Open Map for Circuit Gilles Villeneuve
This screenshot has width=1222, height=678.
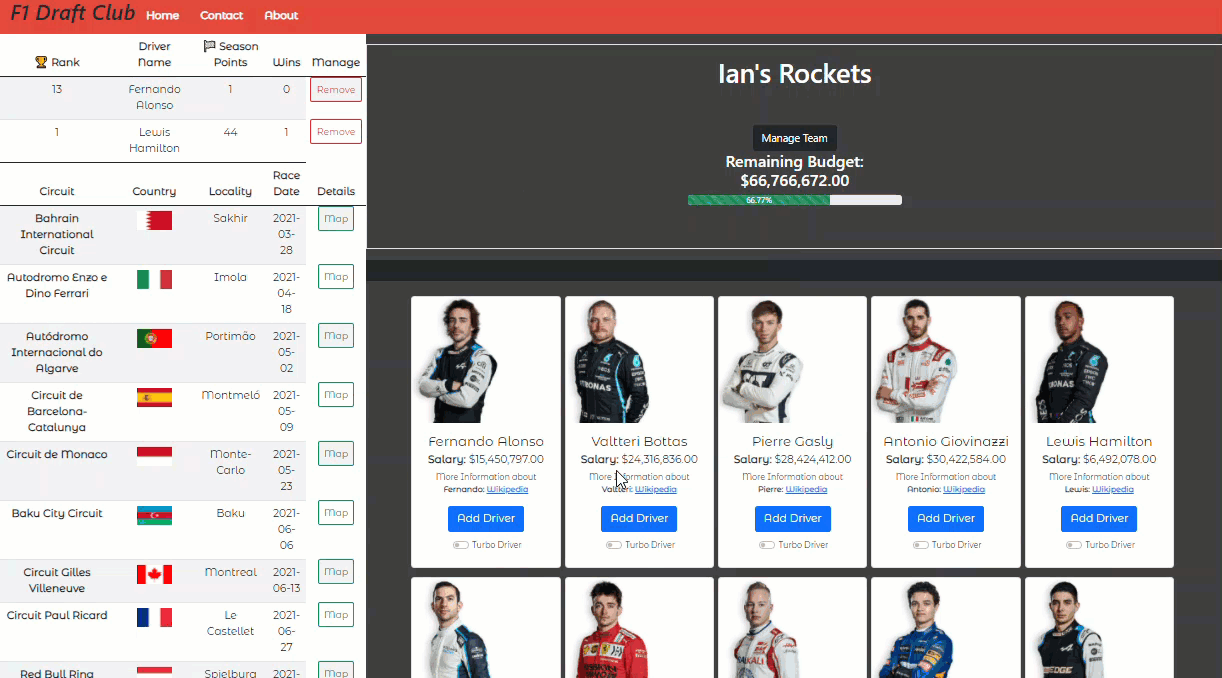pyautogui.click(x=336, y=572)
